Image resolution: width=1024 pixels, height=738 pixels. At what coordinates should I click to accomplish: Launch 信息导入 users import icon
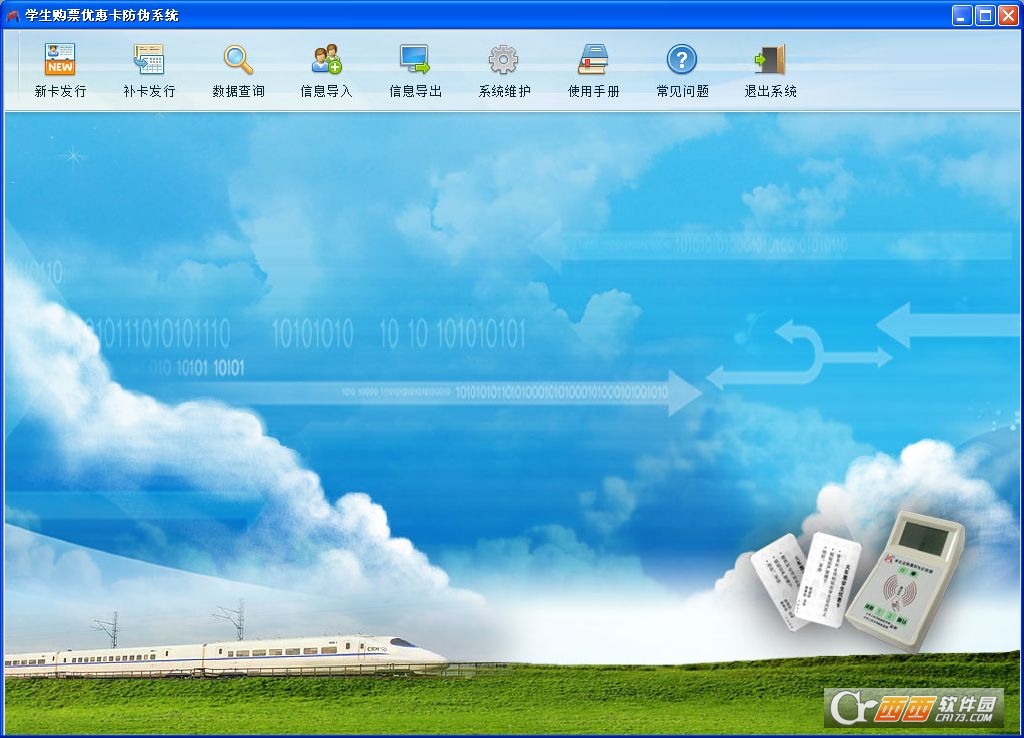pyautogui.click(x=327, y=59)
